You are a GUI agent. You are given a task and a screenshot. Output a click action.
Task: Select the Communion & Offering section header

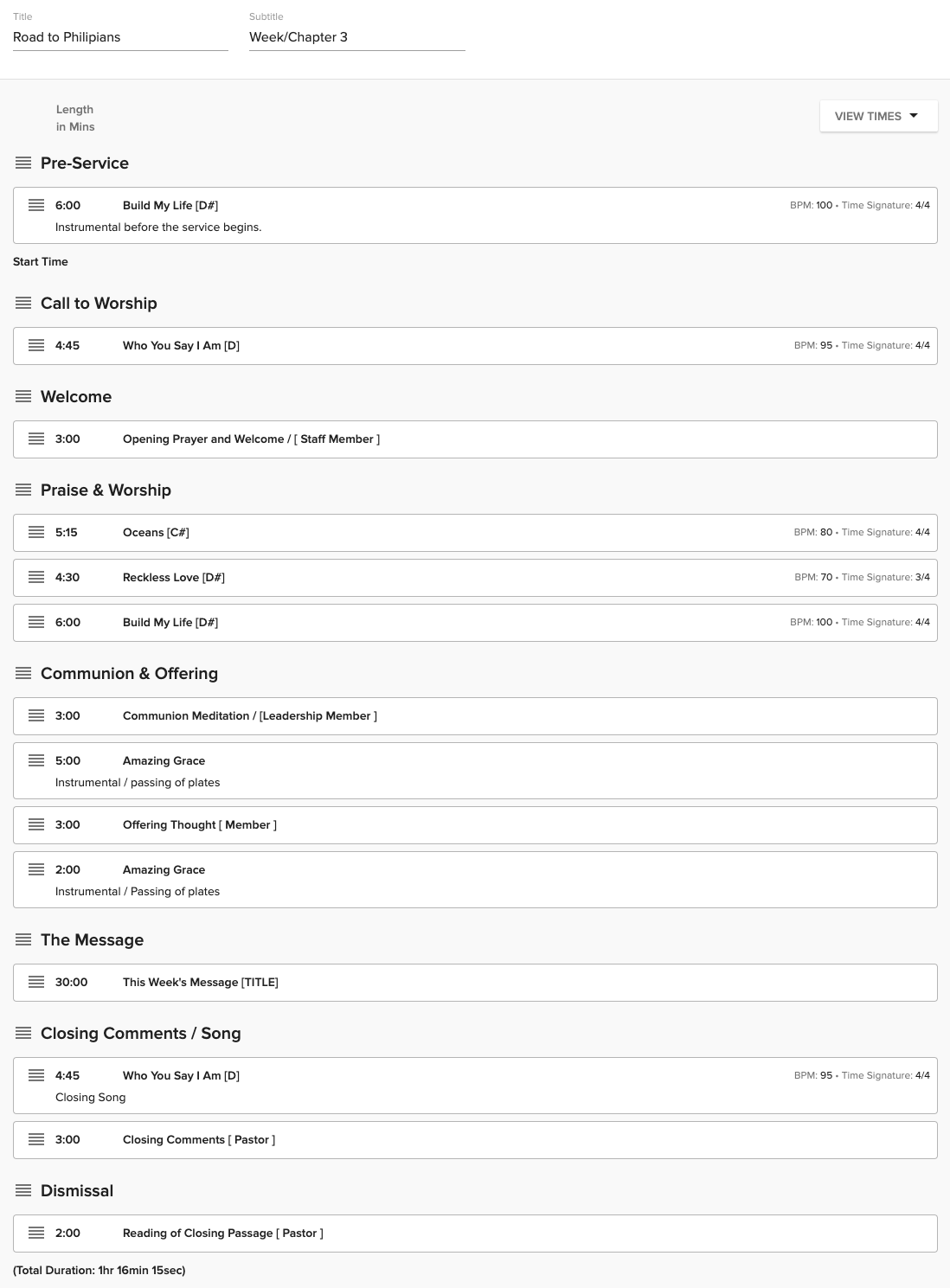pos(129,673)
